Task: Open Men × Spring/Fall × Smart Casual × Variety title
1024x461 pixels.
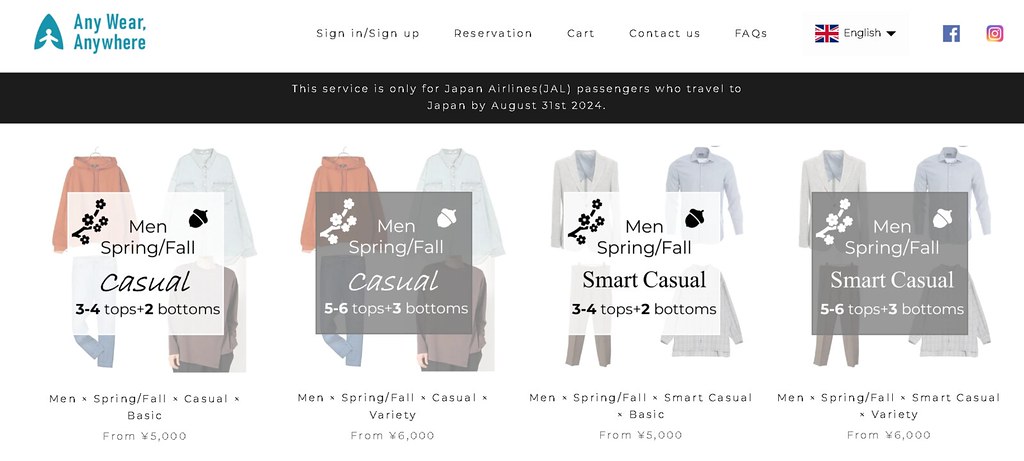Action: [889, 405]
